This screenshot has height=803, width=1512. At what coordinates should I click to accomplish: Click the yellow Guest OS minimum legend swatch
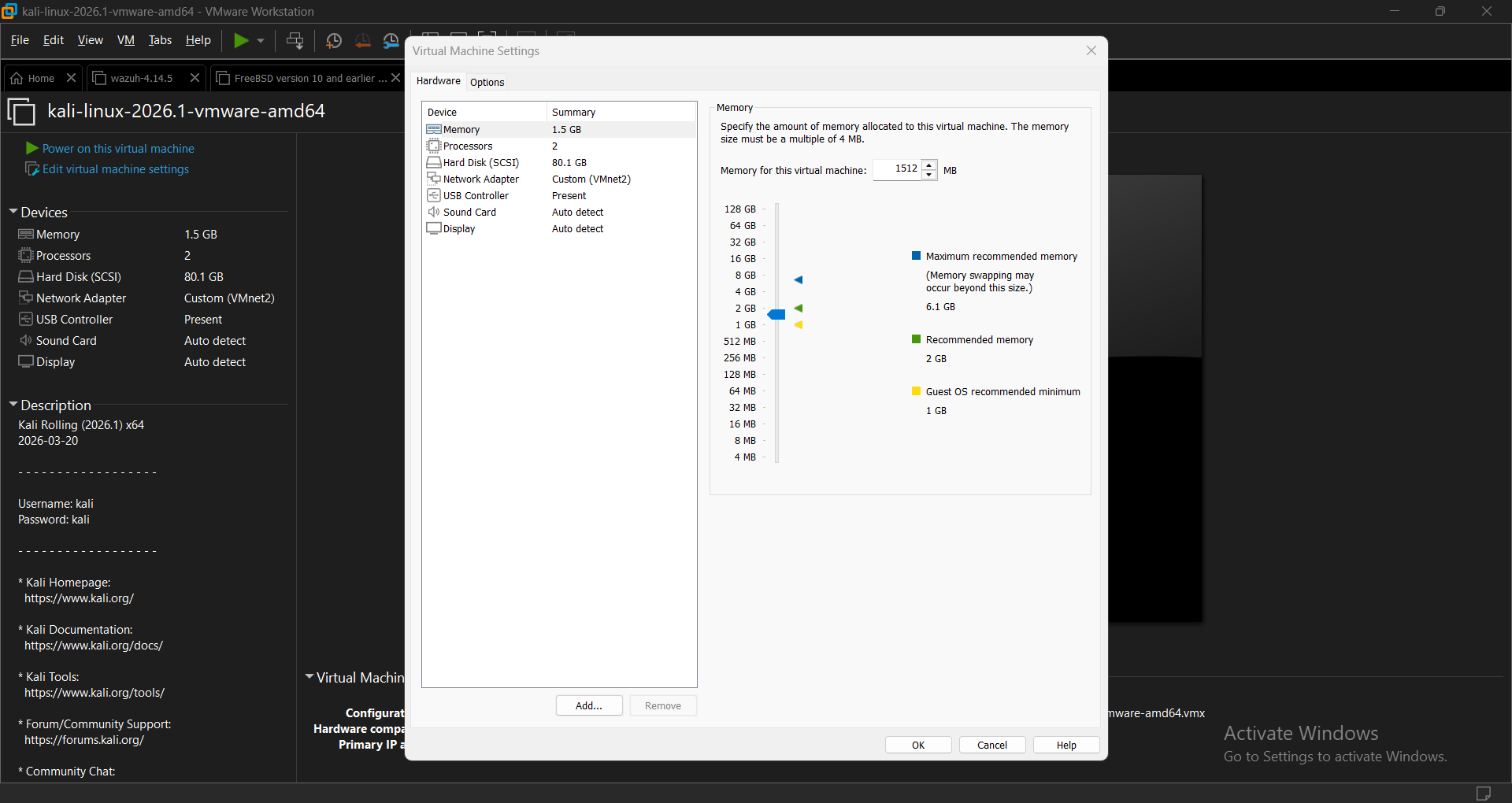916,391
